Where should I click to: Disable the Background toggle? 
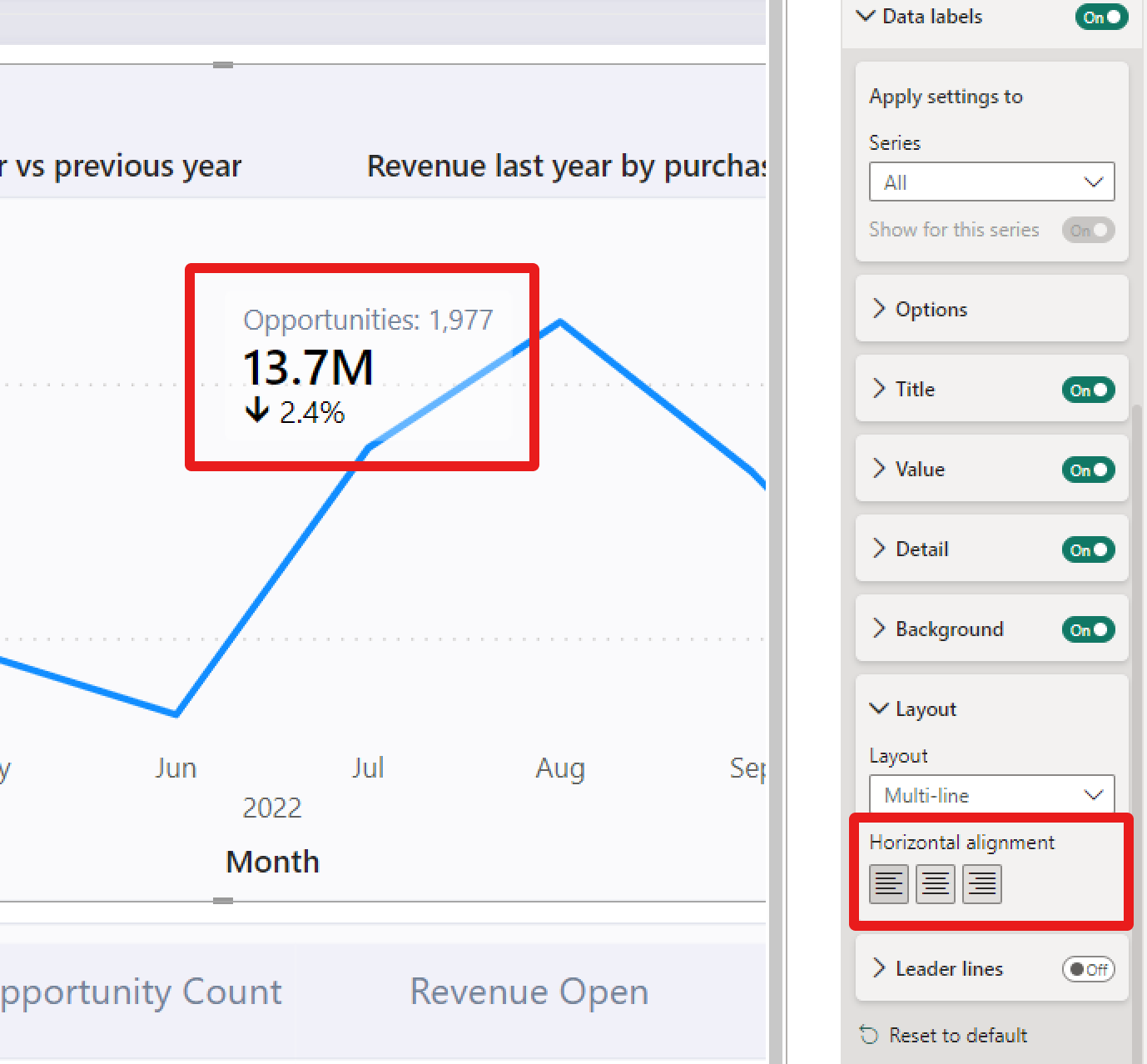pyautogui.click(x=1088, y=629)
